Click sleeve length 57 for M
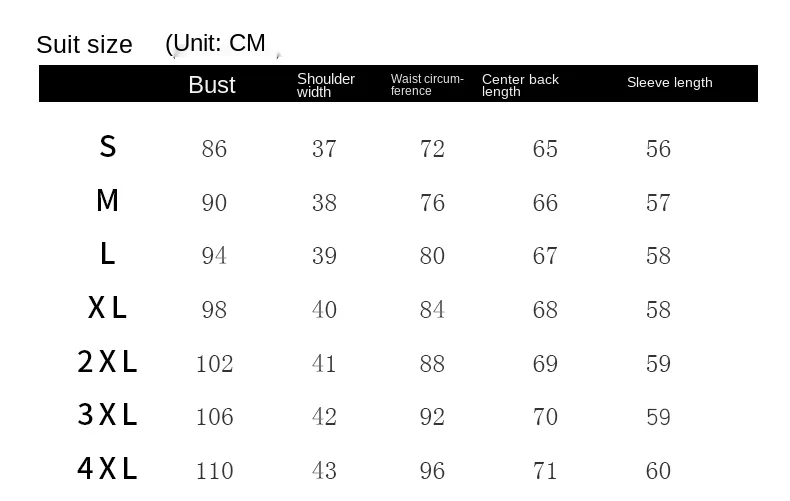The image size is (790, 501). 658,203
